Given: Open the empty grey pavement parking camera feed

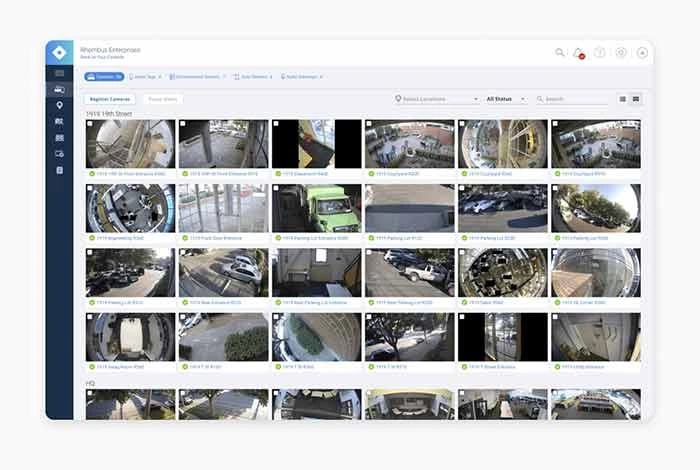Looking at the screenshot, I should (x=410, y=208).
